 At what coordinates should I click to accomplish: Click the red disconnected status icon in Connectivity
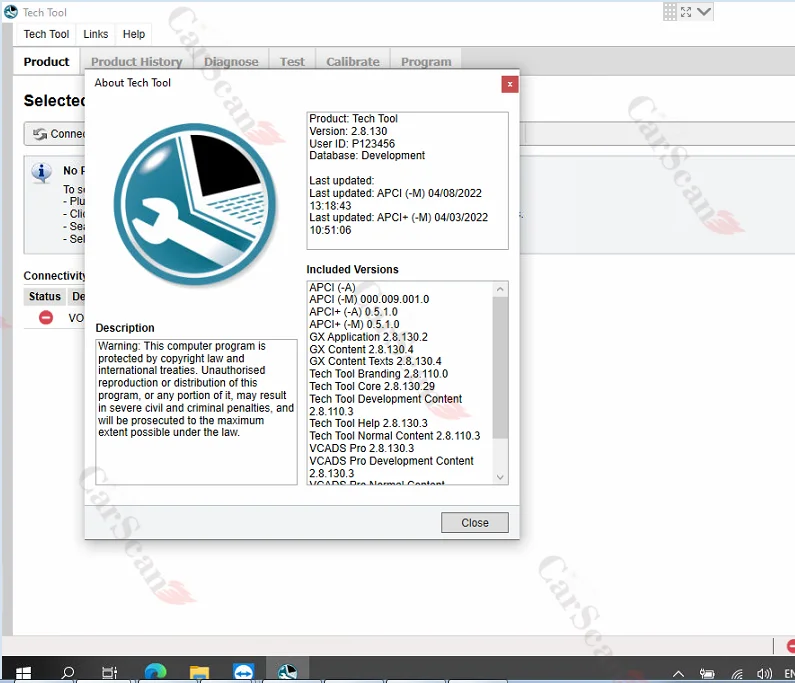tap(46, 318)
